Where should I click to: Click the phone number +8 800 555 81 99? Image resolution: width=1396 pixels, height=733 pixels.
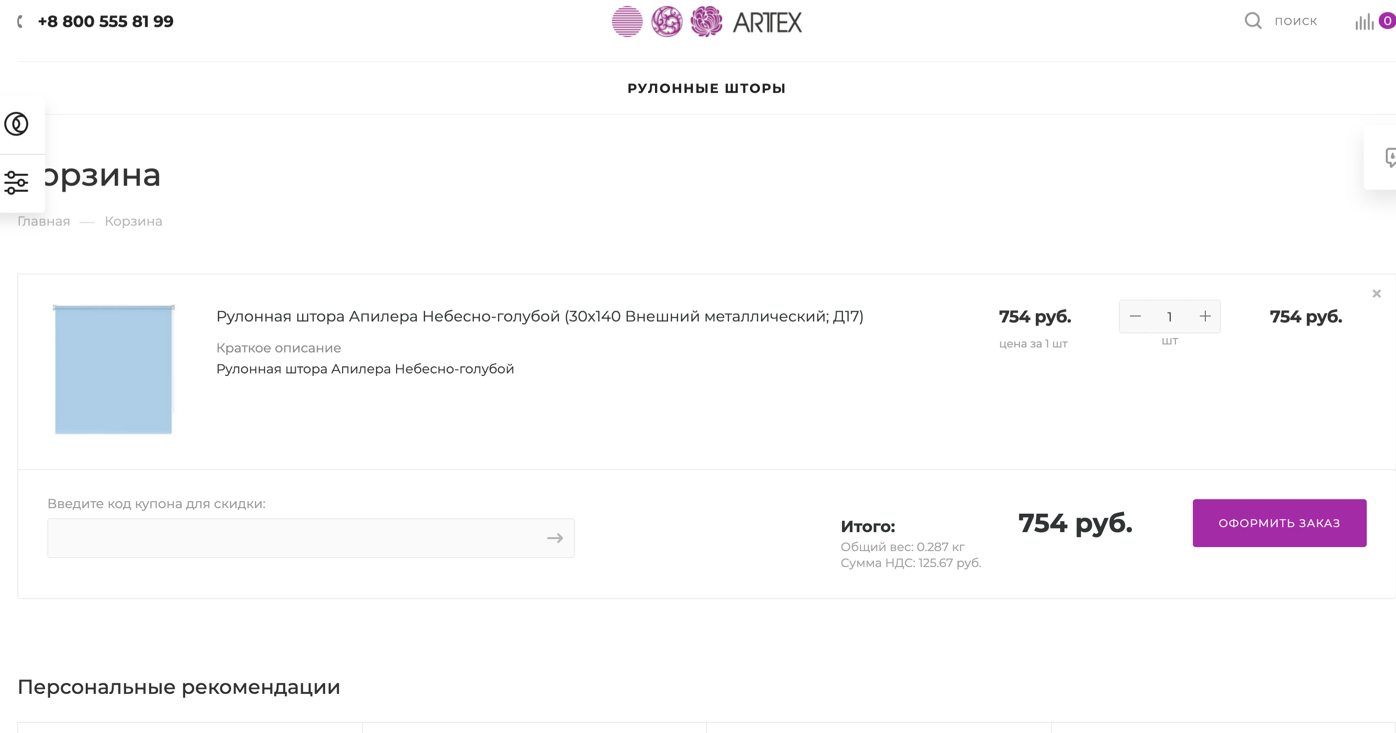(x=105, y=21)
